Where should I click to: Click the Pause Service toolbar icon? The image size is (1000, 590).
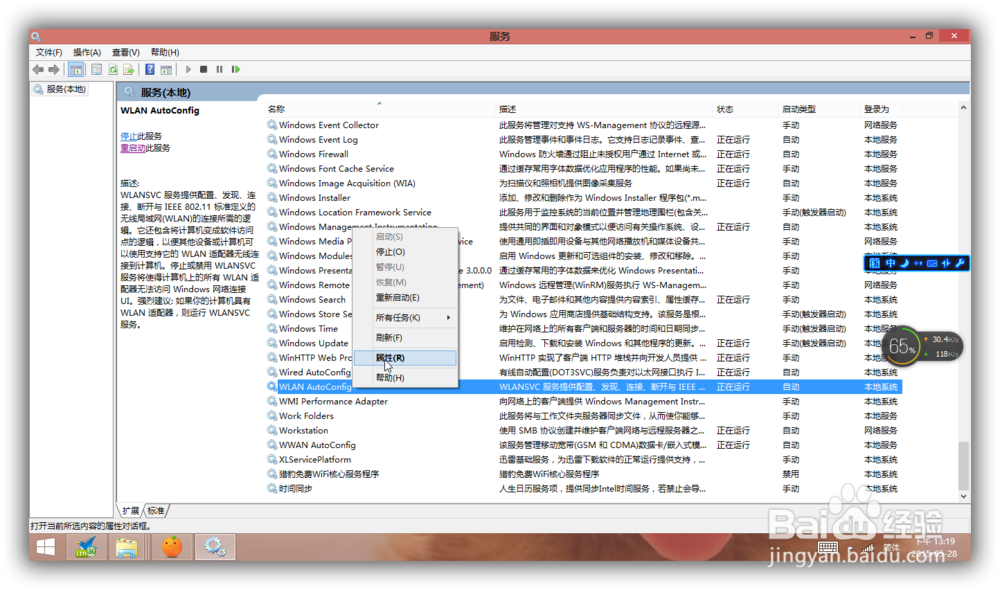(219, 70)
